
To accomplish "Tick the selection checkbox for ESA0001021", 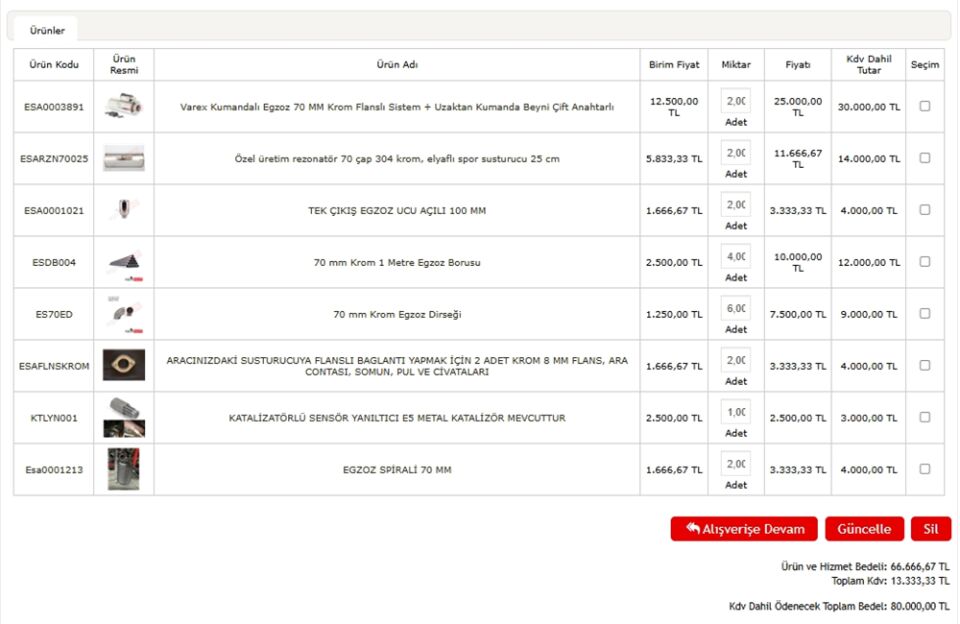I will 924,209.
